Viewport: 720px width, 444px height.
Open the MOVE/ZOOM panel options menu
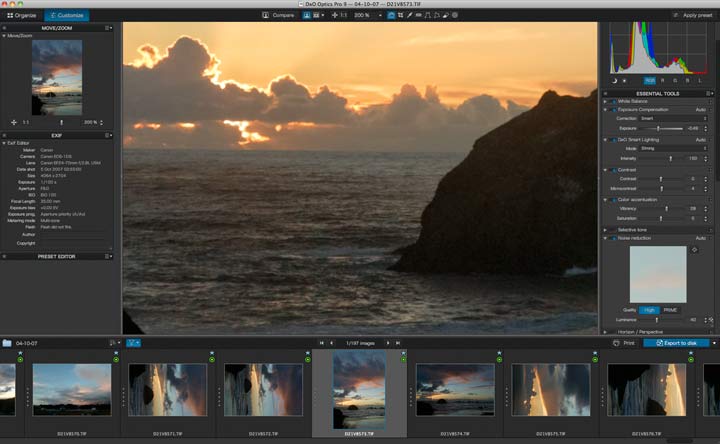pyautogui.click(x=108, y=28)
